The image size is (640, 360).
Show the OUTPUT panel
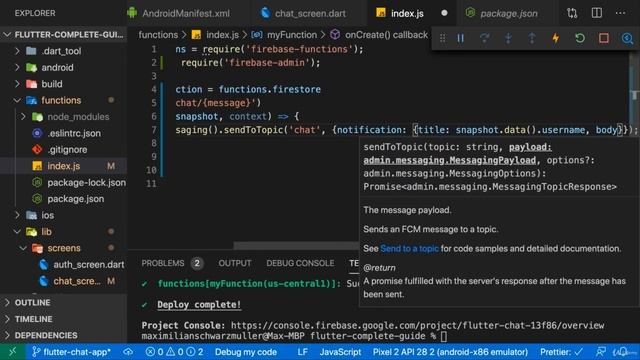(x=235, y=263)
